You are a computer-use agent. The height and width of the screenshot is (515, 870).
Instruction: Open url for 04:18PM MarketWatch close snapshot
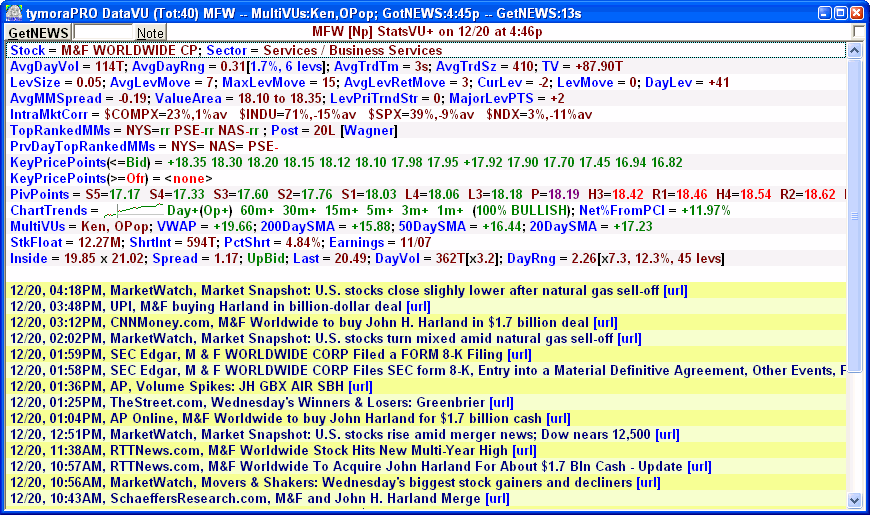(675, 290)
